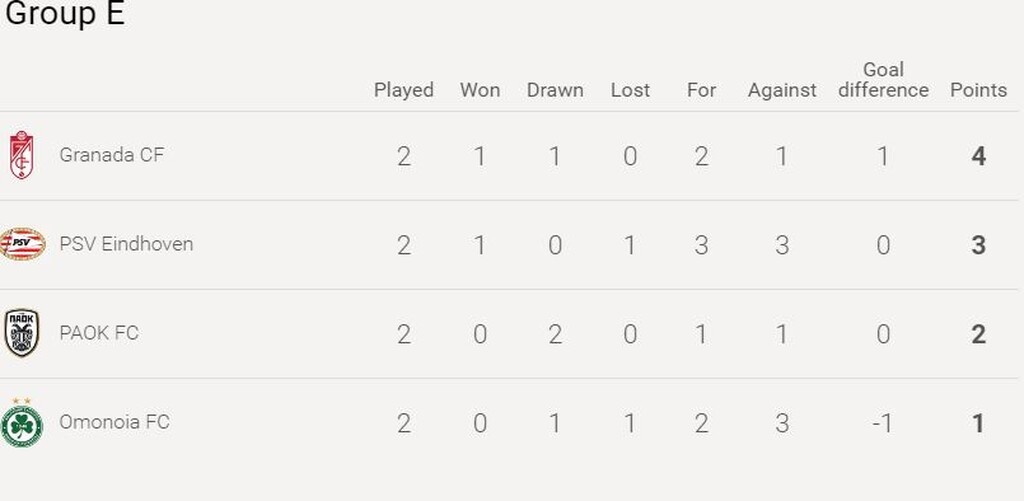Screen dimensions: 1024x501
Task: Click the PAOK FC club badge
Action: coord(21,333)
